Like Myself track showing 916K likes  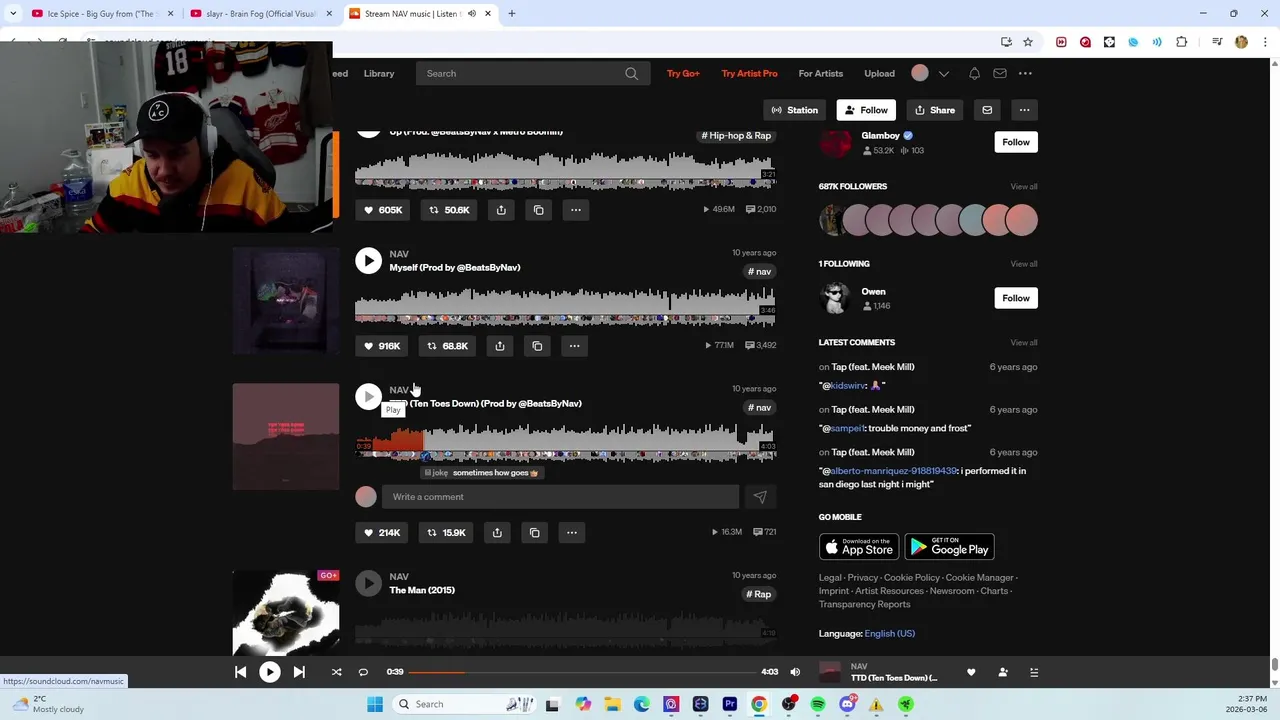click(381, 346)
